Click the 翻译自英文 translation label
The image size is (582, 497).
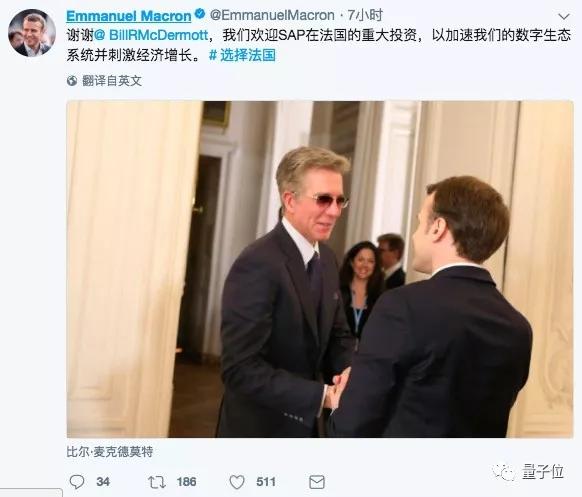112,81
